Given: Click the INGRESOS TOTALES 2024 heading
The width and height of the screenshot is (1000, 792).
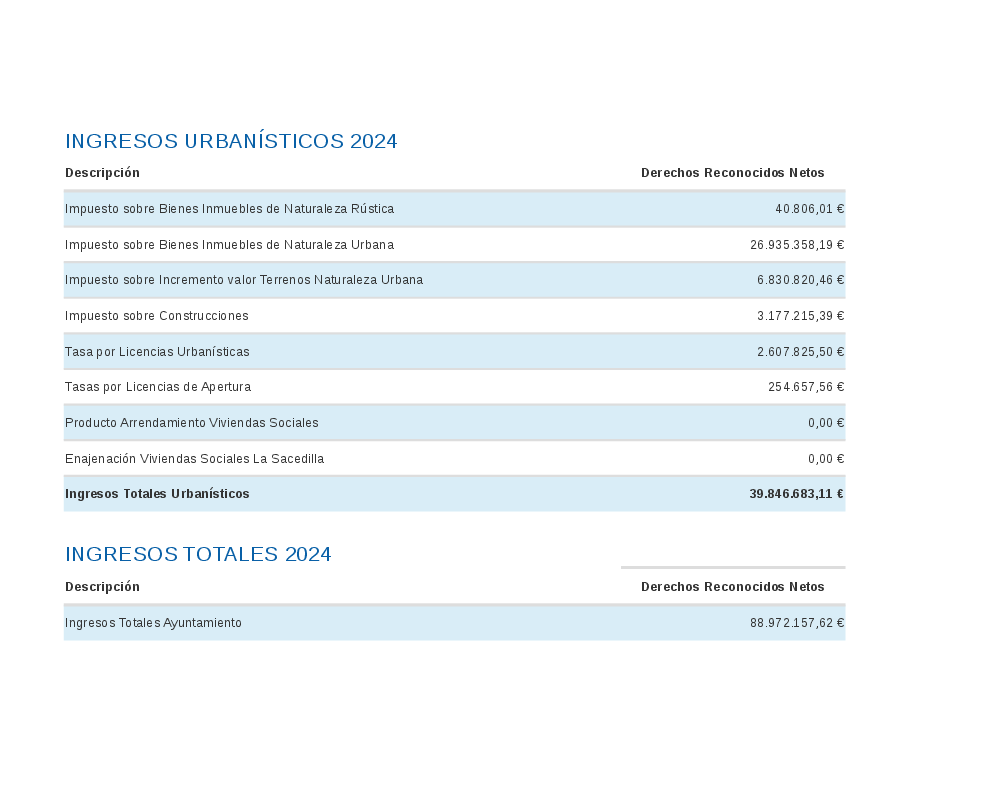Looking at the screenshot, I should point(198,554).
